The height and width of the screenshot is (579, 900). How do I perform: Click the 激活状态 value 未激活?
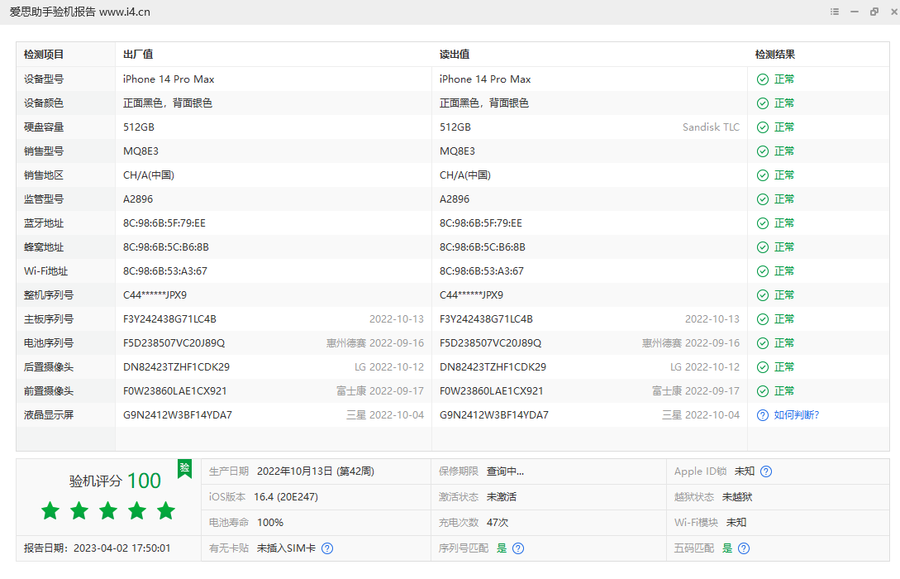click(502, 497)
